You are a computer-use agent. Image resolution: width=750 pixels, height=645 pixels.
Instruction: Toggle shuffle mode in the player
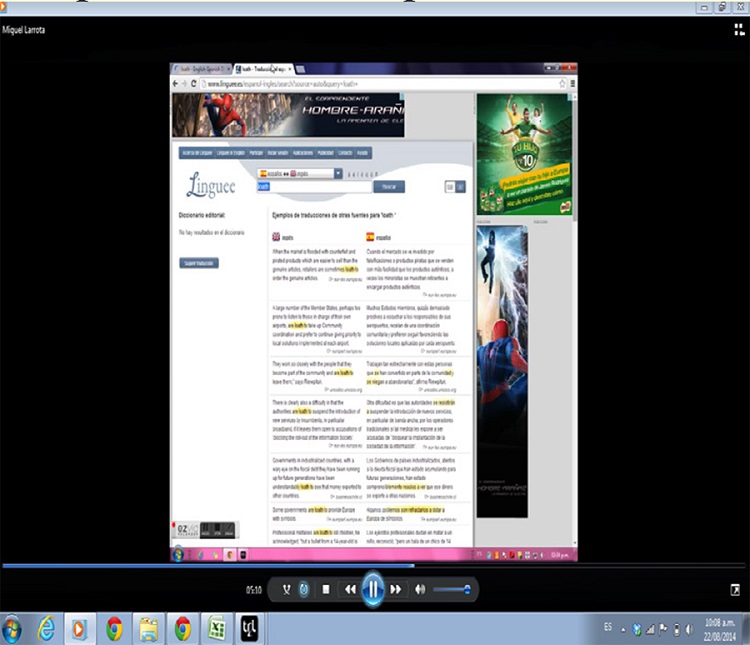pyautogui.click(x=287, y=590)
